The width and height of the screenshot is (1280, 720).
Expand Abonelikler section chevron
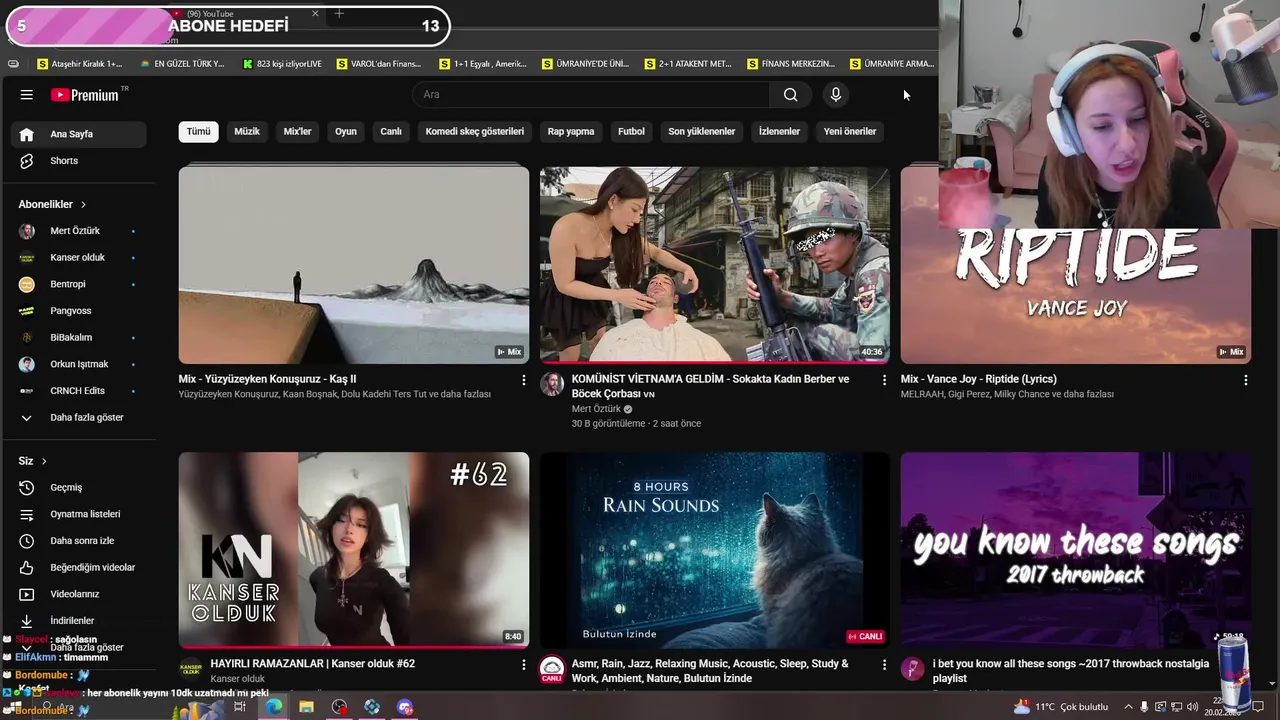click(83, 205)
